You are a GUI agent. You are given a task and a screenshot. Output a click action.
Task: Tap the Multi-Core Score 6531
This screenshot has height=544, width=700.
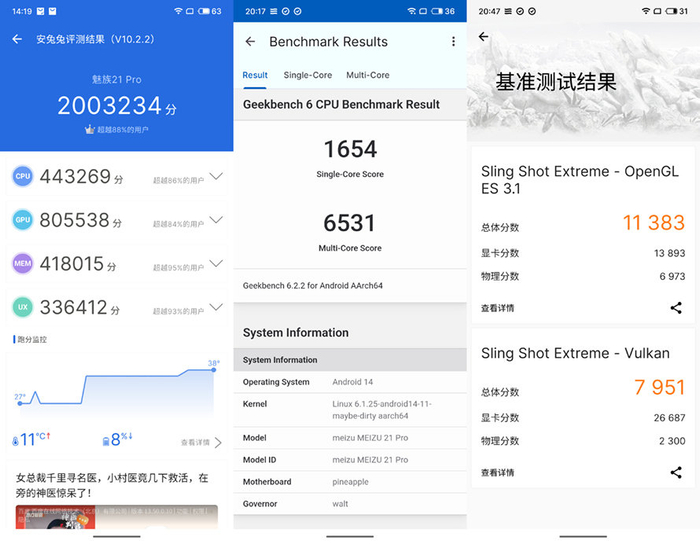350,223
